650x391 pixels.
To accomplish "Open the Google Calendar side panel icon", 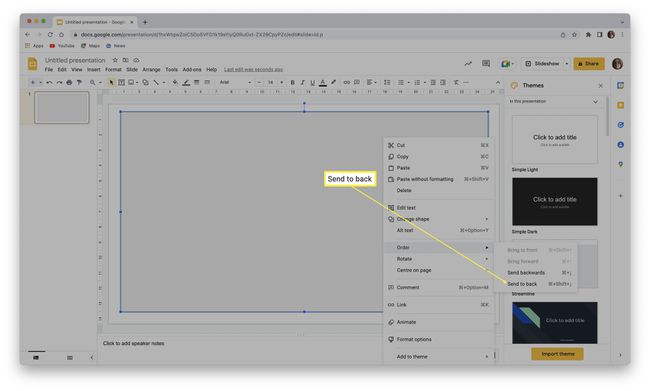I will [621, 85].
